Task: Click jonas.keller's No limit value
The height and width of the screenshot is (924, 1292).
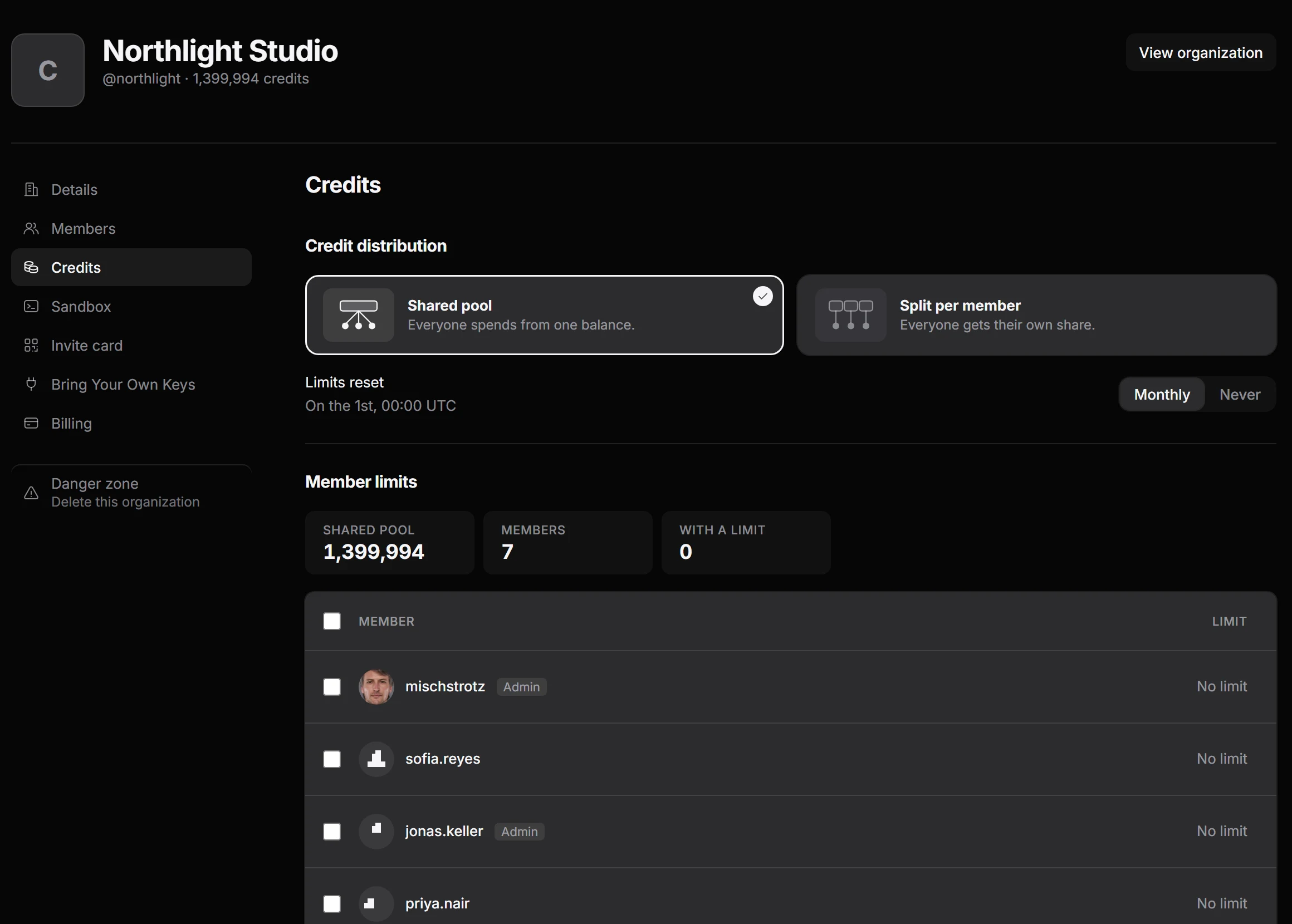Action: (1221, 830)
